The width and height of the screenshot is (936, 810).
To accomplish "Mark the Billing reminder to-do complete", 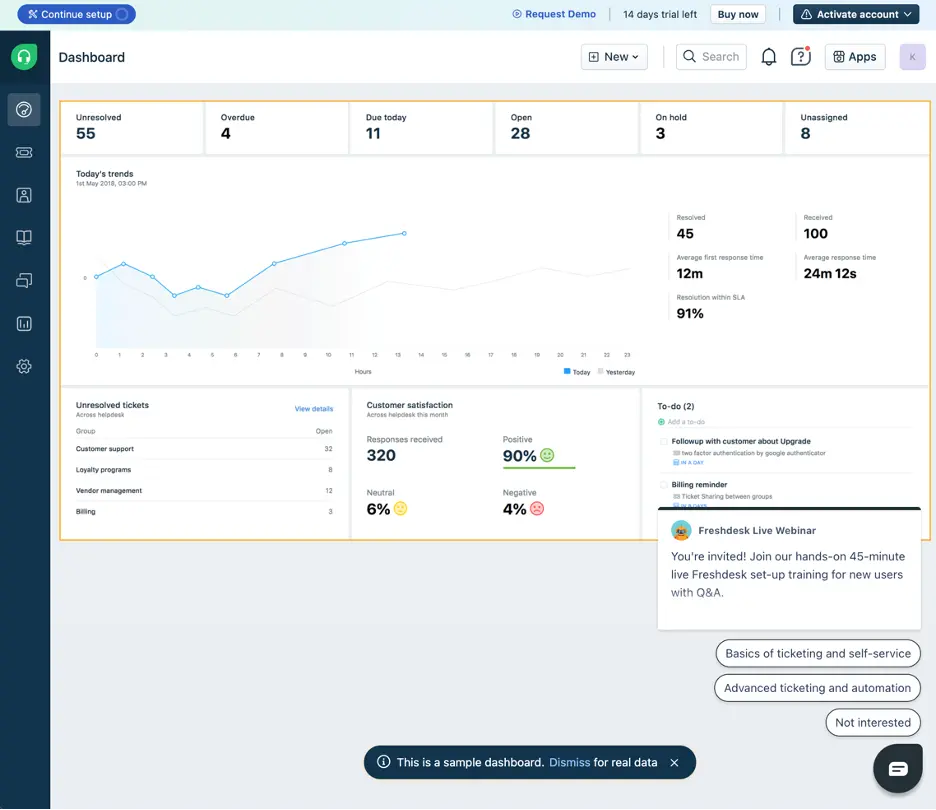I will point(661,484).
